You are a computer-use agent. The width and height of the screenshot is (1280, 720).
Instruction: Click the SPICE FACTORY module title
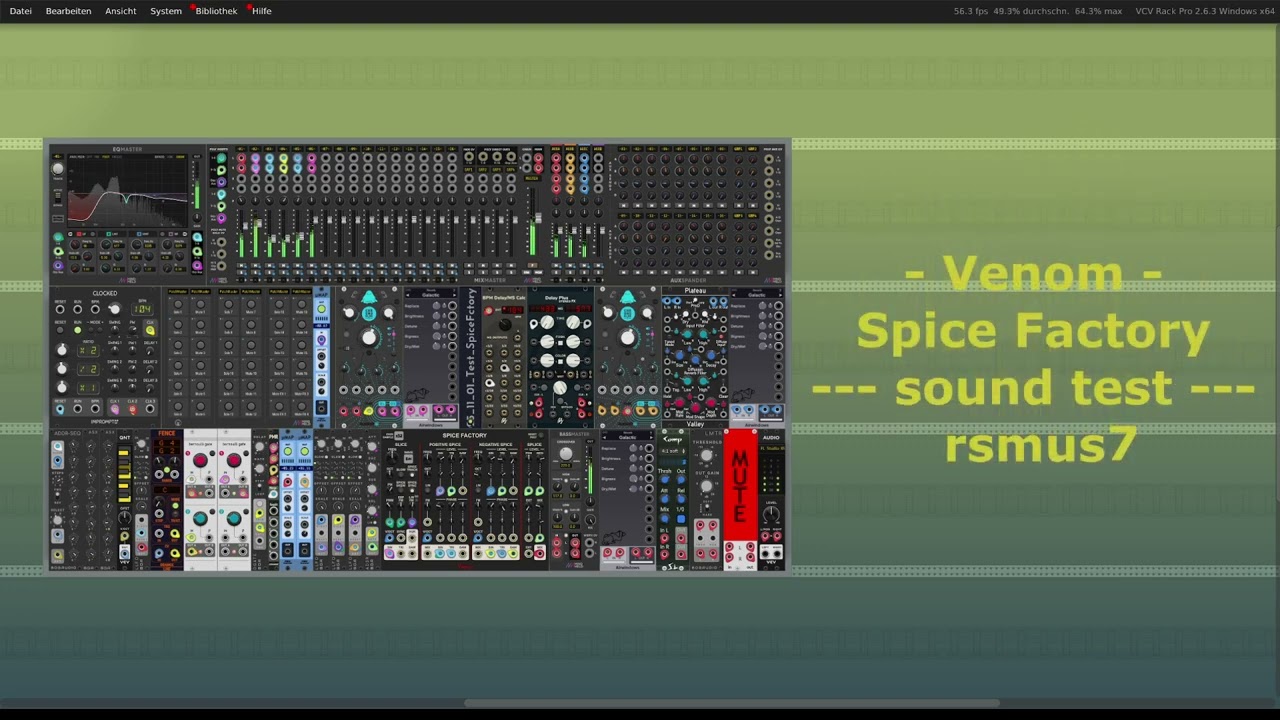click(x=464, y=436)
